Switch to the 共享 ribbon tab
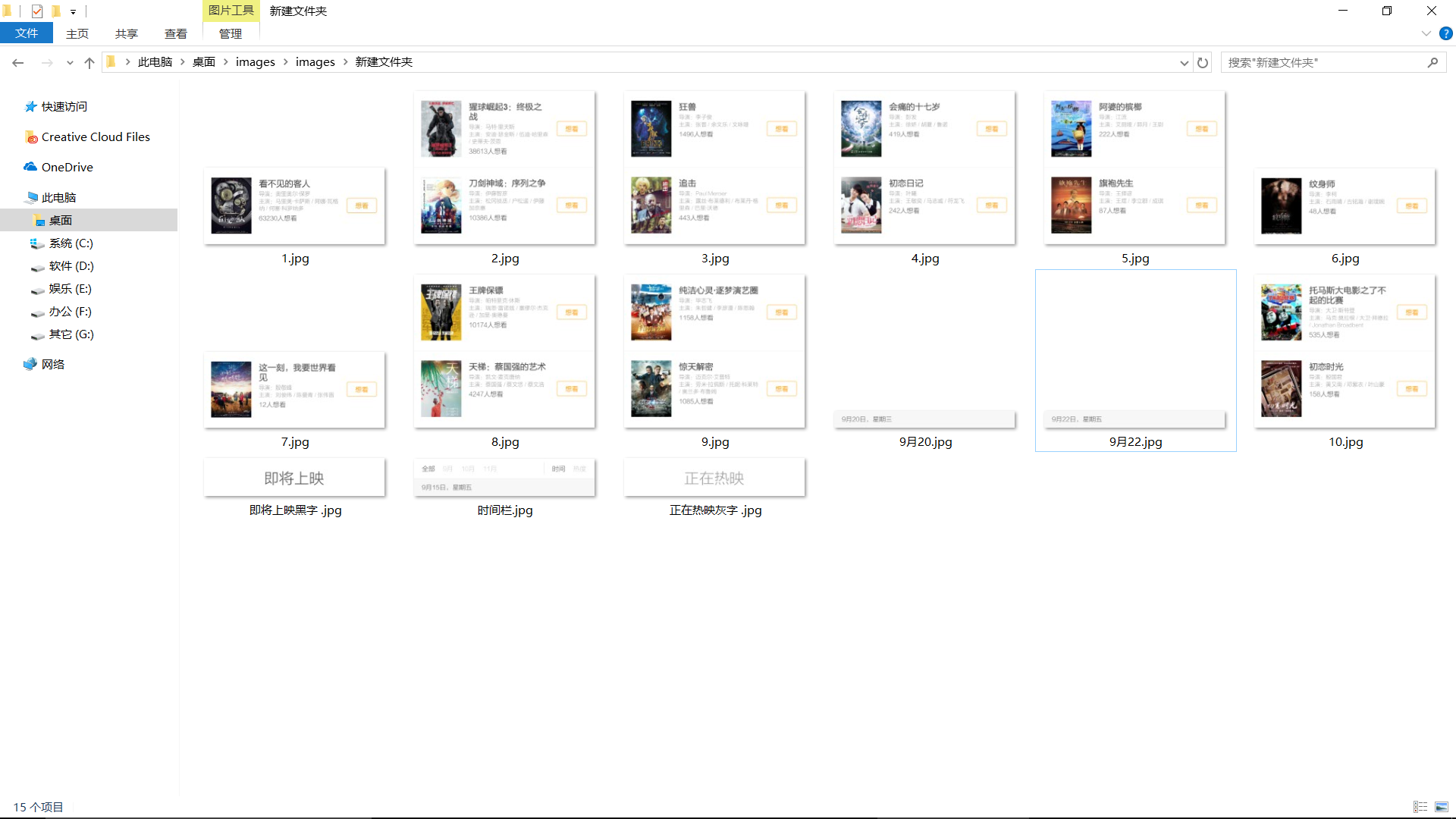 pyautogui.click(x=127, y=33)
